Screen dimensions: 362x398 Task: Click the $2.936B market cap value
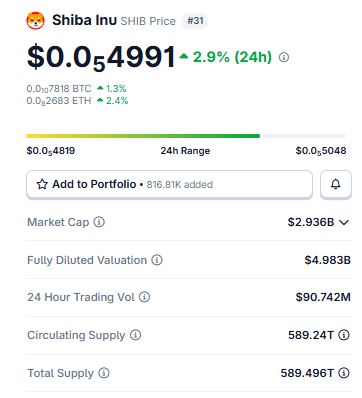click(x=311, y=222)
